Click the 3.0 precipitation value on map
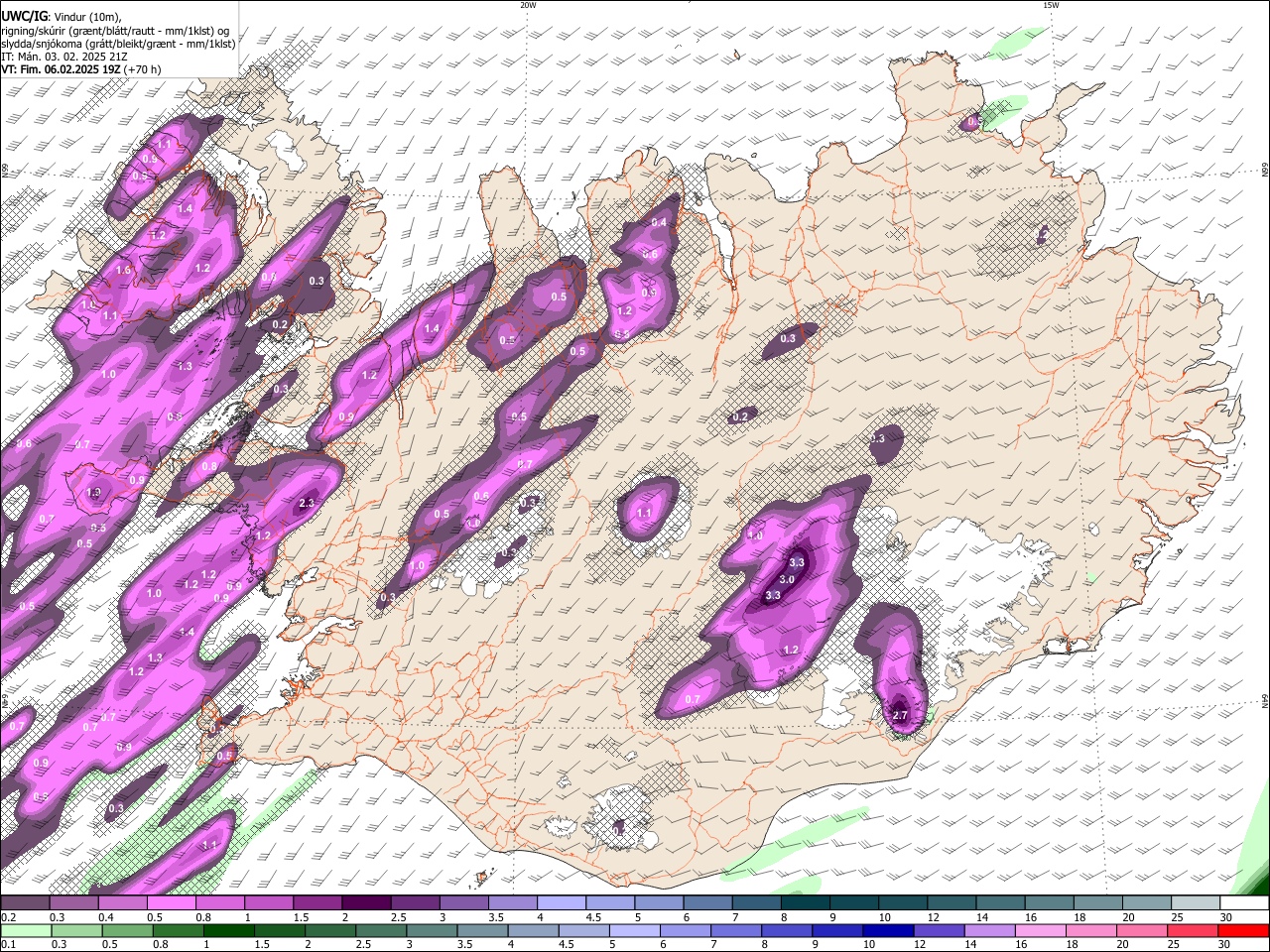The image size is (1270, 952). coord(787,579)
